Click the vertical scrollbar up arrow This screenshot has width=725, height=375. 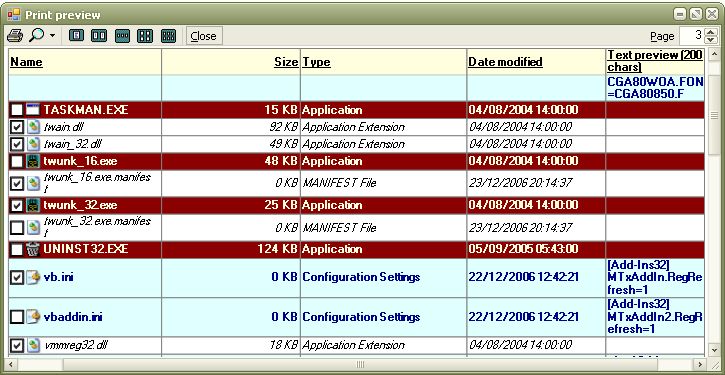click(714, 55)
